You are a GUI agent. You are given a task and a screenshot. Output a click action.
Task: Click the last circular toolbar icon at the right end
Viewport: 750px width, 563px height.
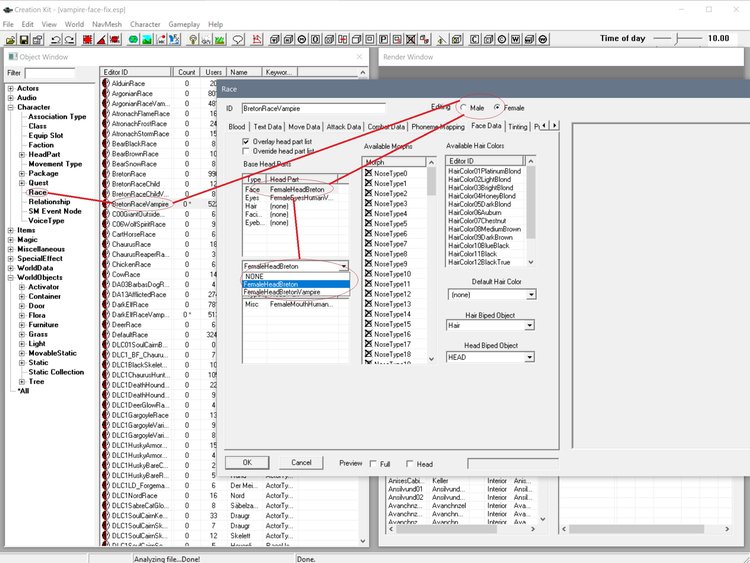tap(542, 40)
